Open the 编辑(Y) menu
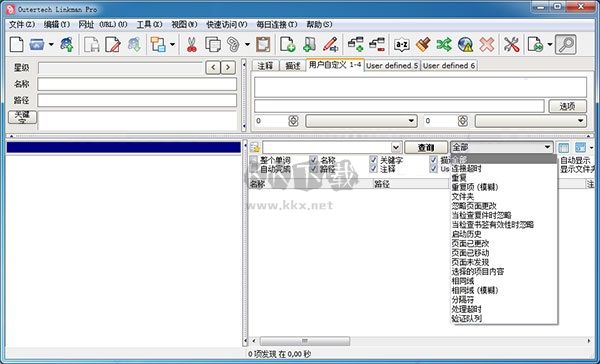 click(57, 24)
